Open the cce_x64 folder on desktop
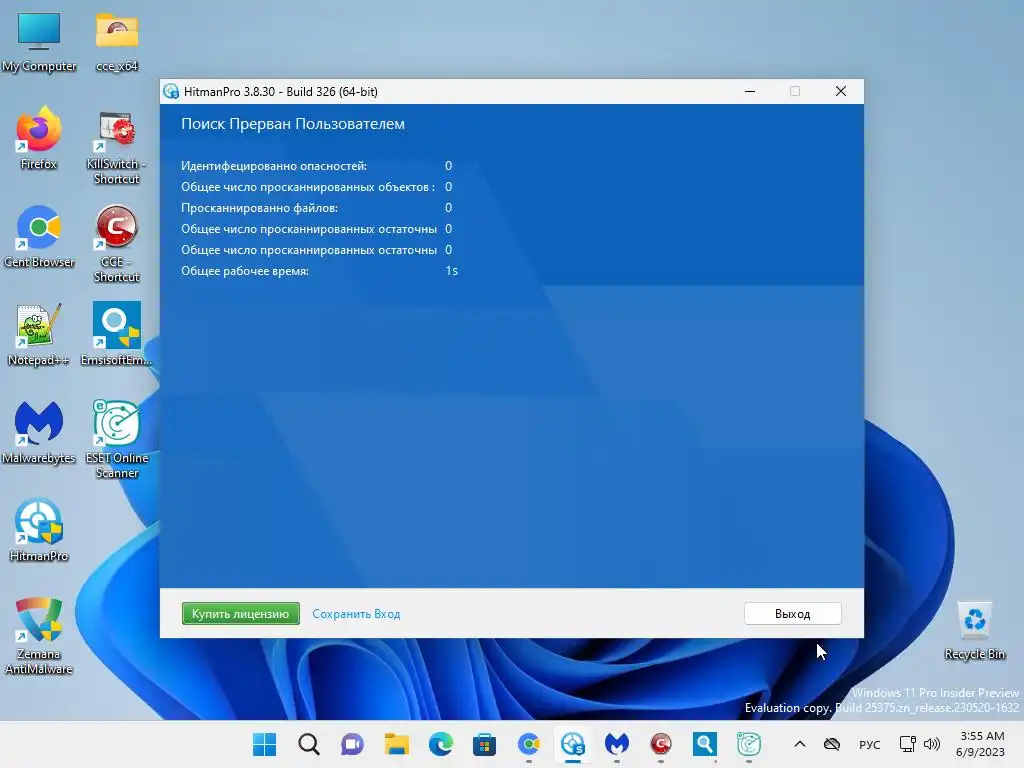 [x=116, y=41]
